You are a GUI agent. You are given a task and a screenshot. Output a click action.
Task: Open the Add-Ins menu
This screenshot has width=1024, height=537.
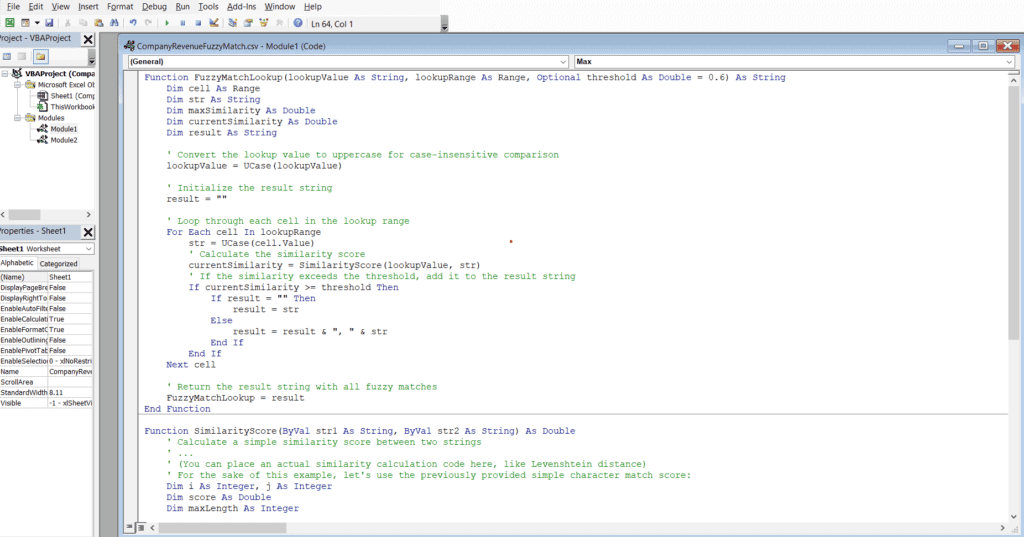[x=242, y=7]
